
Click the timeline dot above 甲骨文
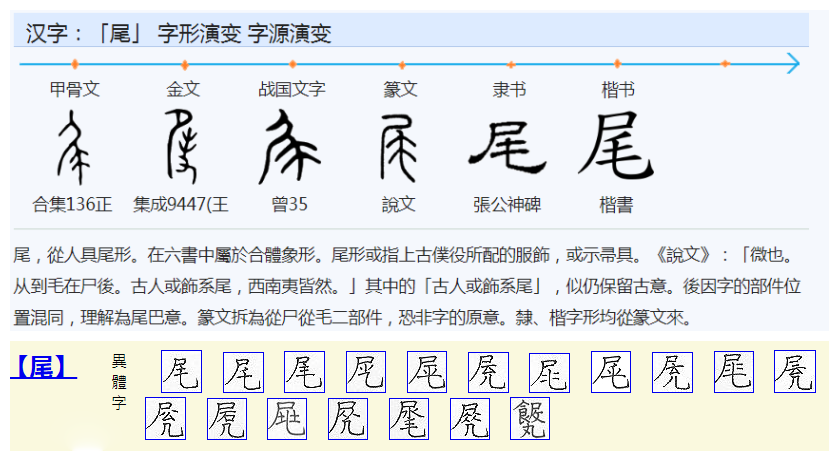(x=75, y=64)
